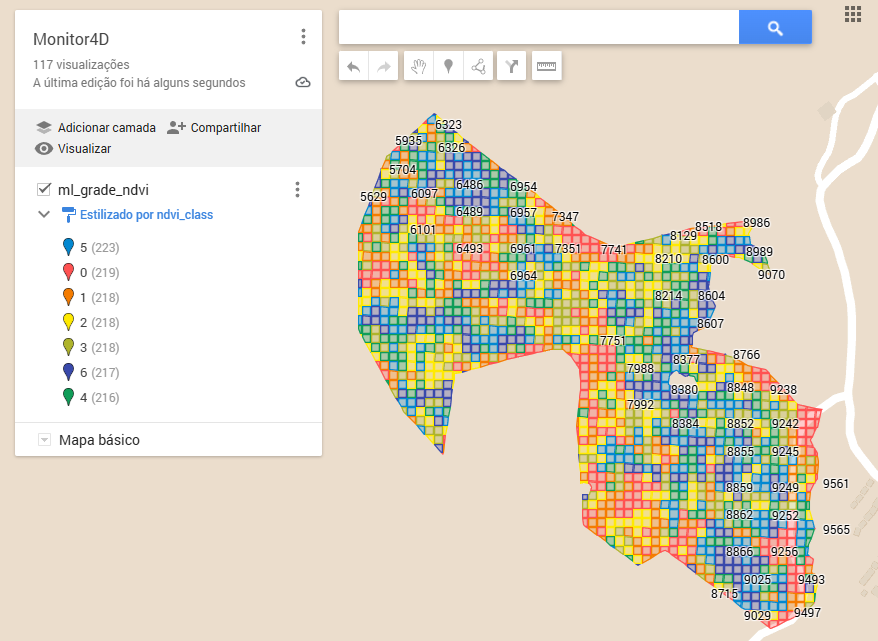Expand the Mapa básico dropdown

pos(44,440)
